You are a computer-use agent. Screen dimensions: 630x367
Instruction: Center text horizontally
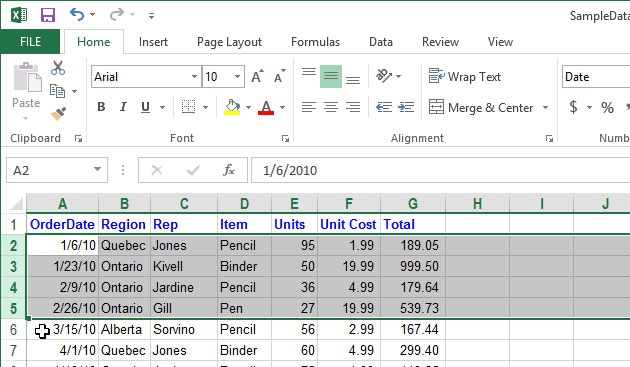coord(331,107)
